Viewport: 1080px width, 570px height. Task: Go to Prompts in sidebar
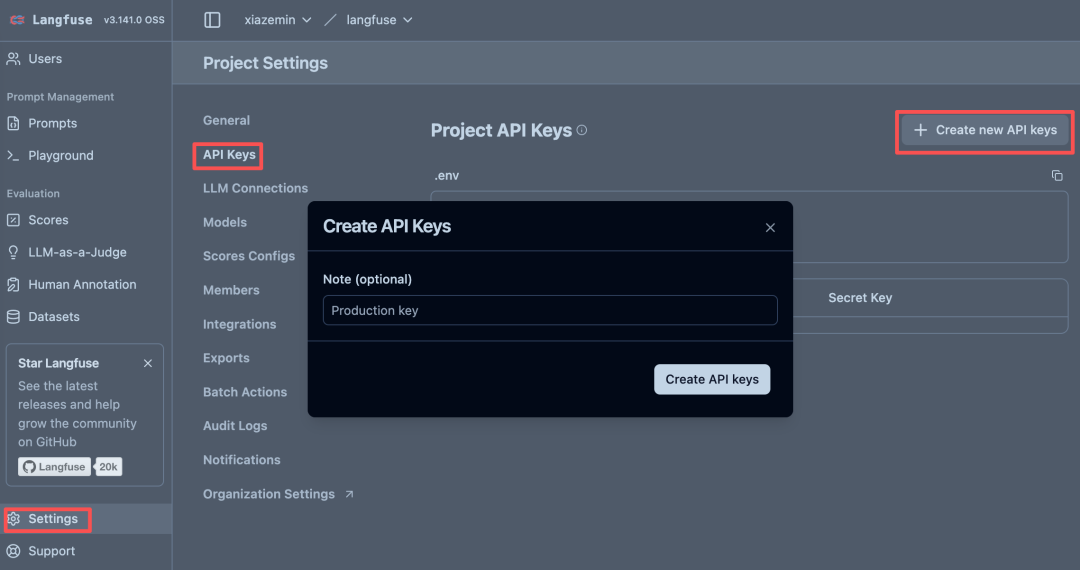[x=52, y=123]
